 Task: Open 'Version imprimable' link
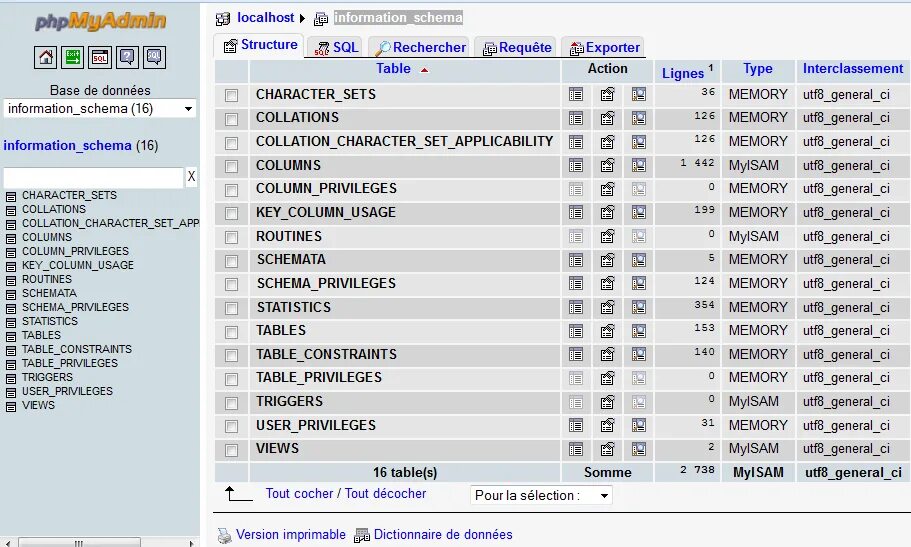tap(290, 534)
